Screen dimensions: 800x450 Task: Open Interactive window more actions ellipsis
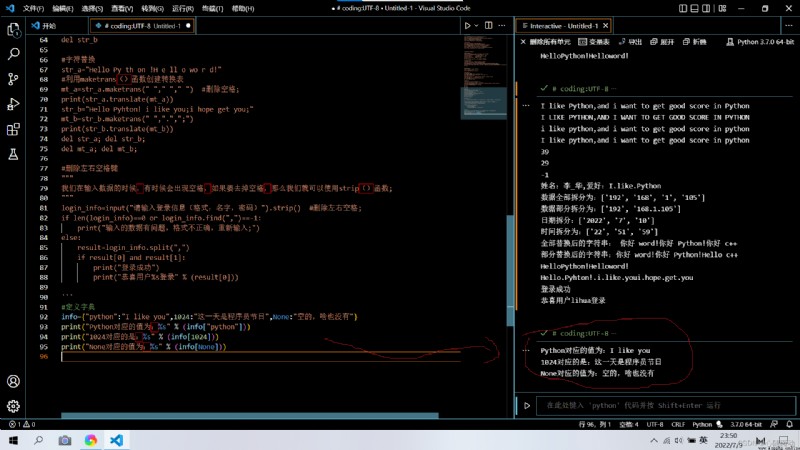[x=789, y=26]
